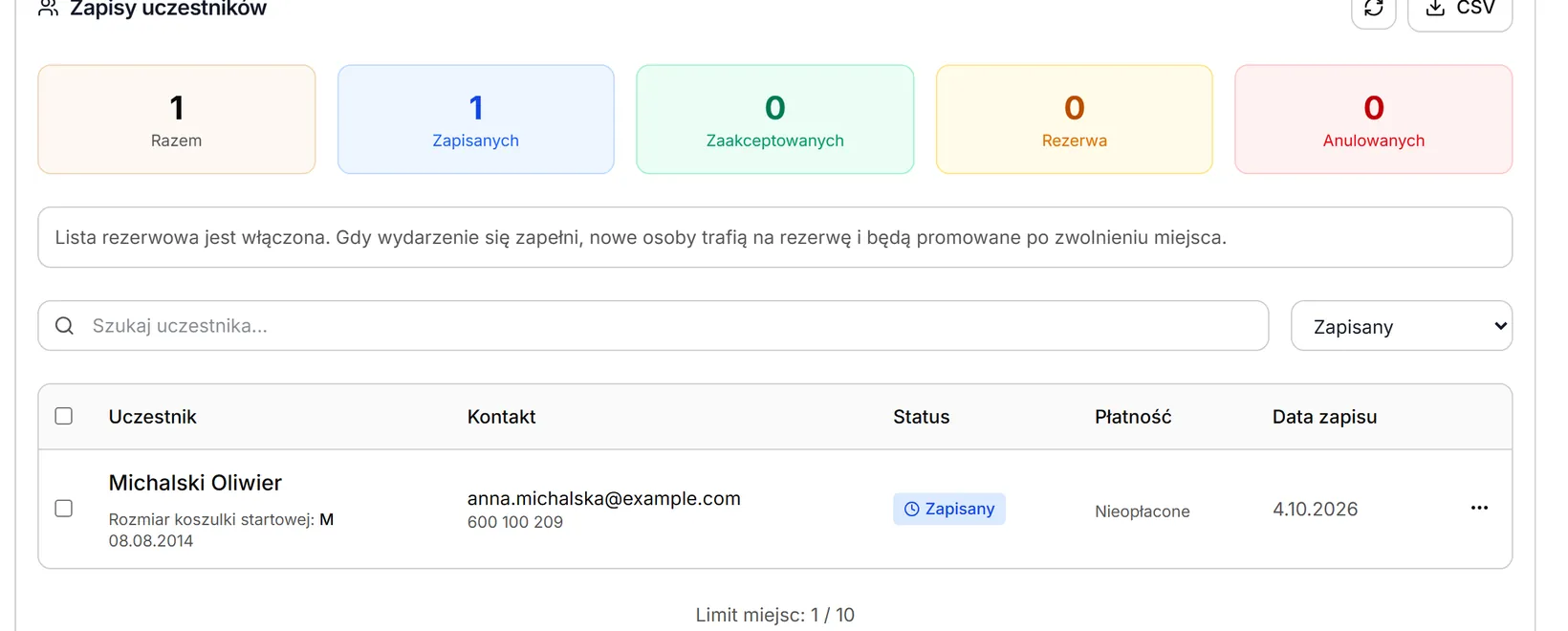Click the participant name Michalski Oliwier
The image size is (1568, 631).
195,483
